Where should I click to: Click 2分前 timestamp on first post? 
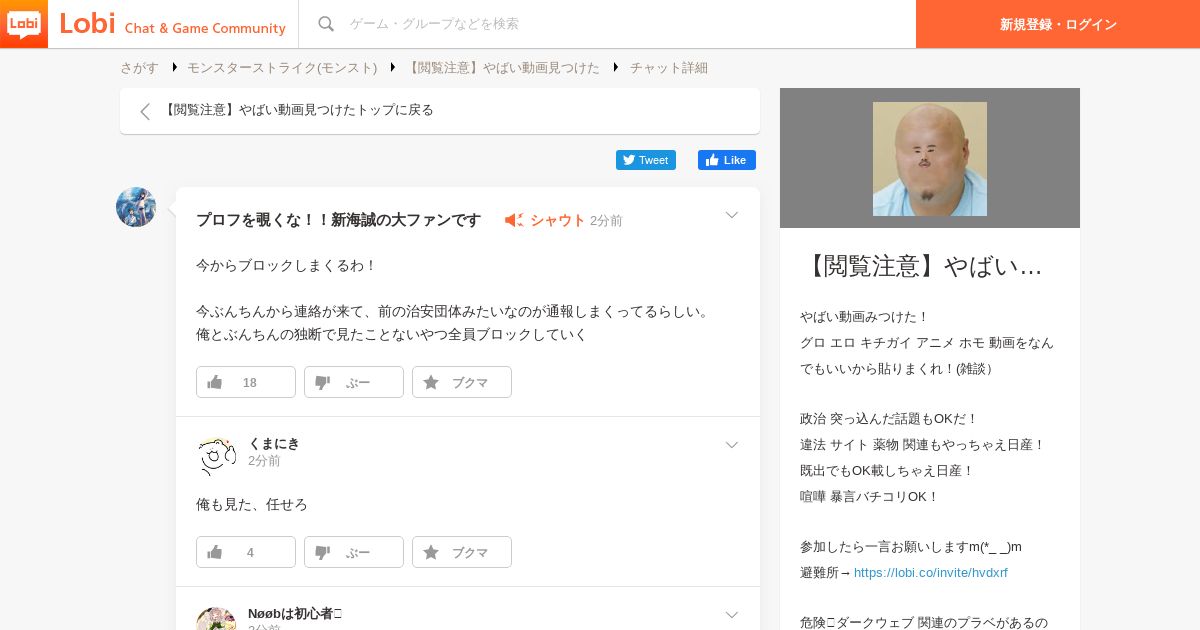(606, 221)
